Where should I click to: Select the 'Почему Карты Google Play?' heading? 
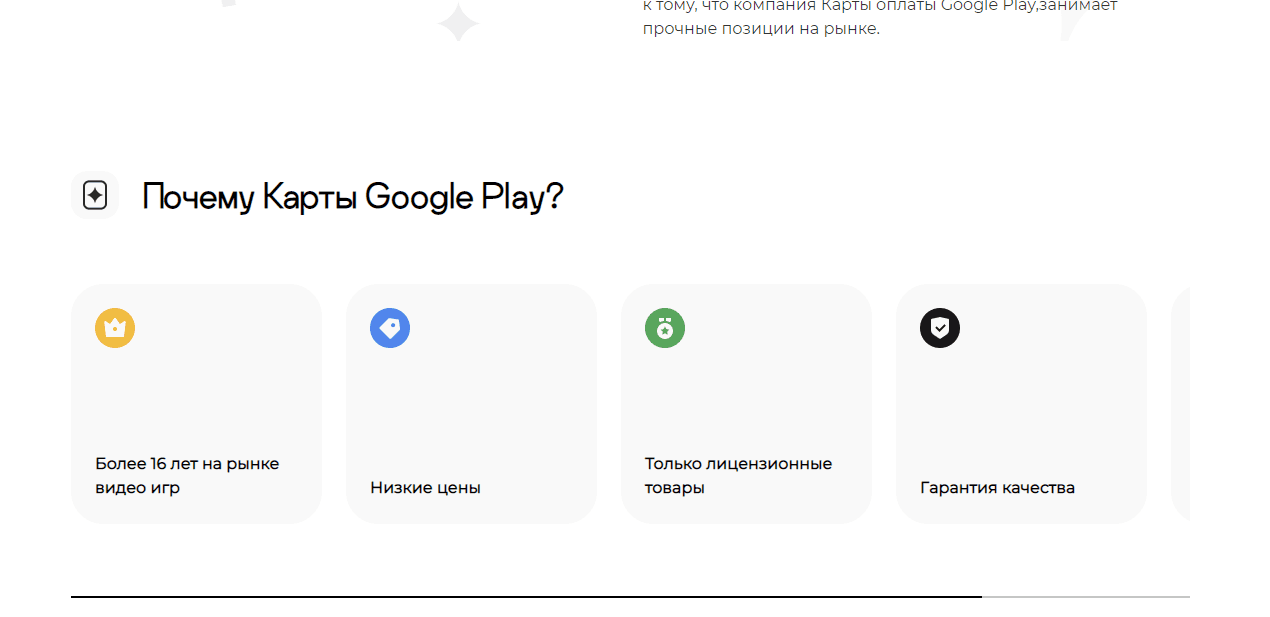point(353,197)
